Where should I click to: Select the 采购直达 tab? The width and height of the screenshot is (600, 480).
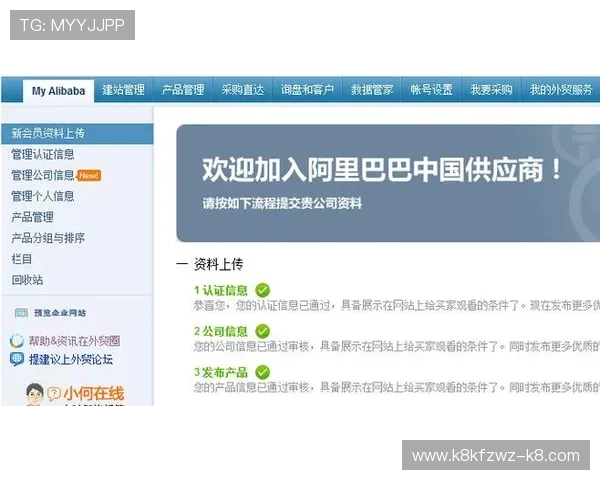[x=243, y=90]
